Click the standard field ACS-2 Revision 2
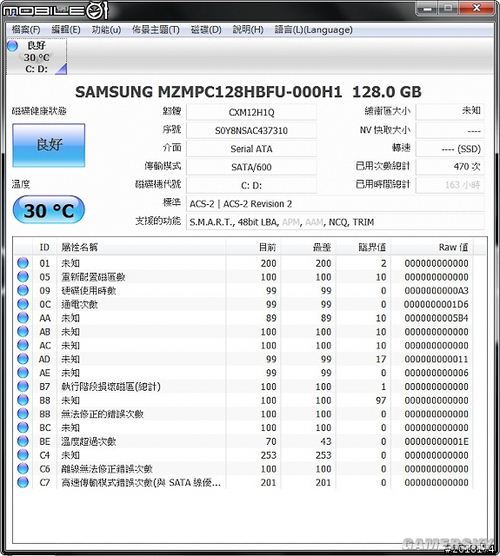This screenshot has height=556, width=500. pyautogui.click(x=335, y=204)
